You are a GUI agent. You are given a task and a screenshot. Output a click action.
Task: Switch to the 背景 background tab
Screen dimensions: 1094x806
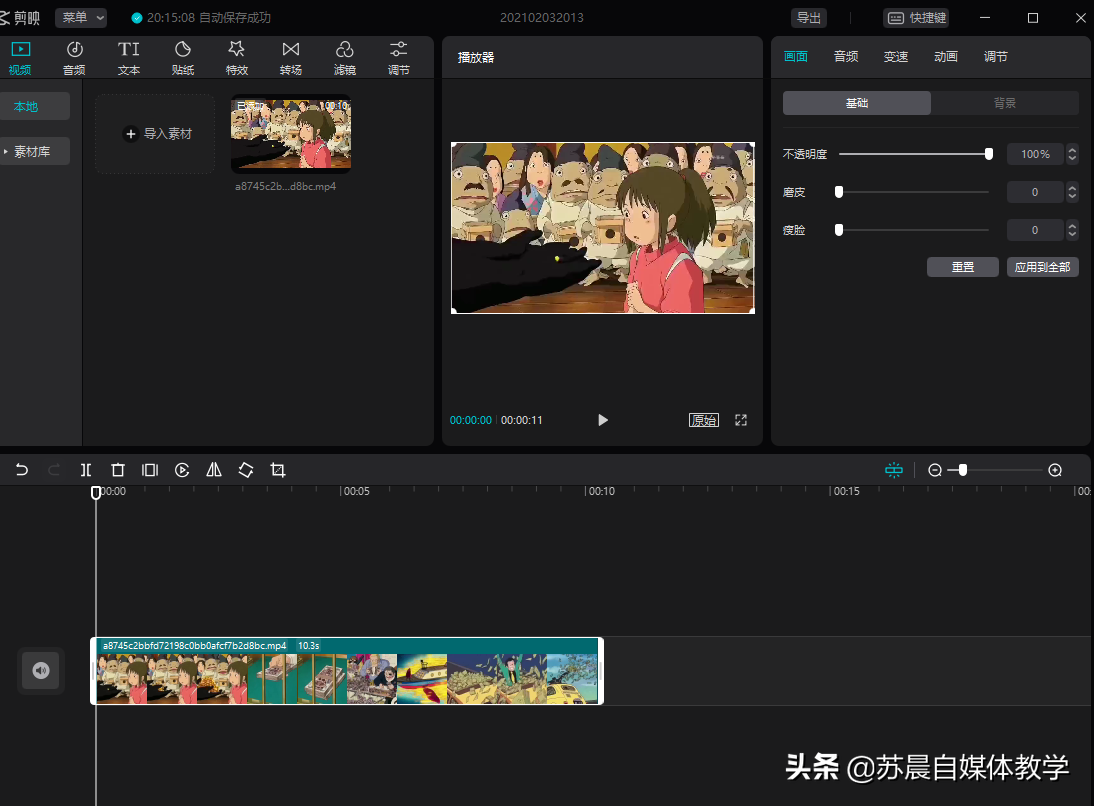coord(1005,103)
